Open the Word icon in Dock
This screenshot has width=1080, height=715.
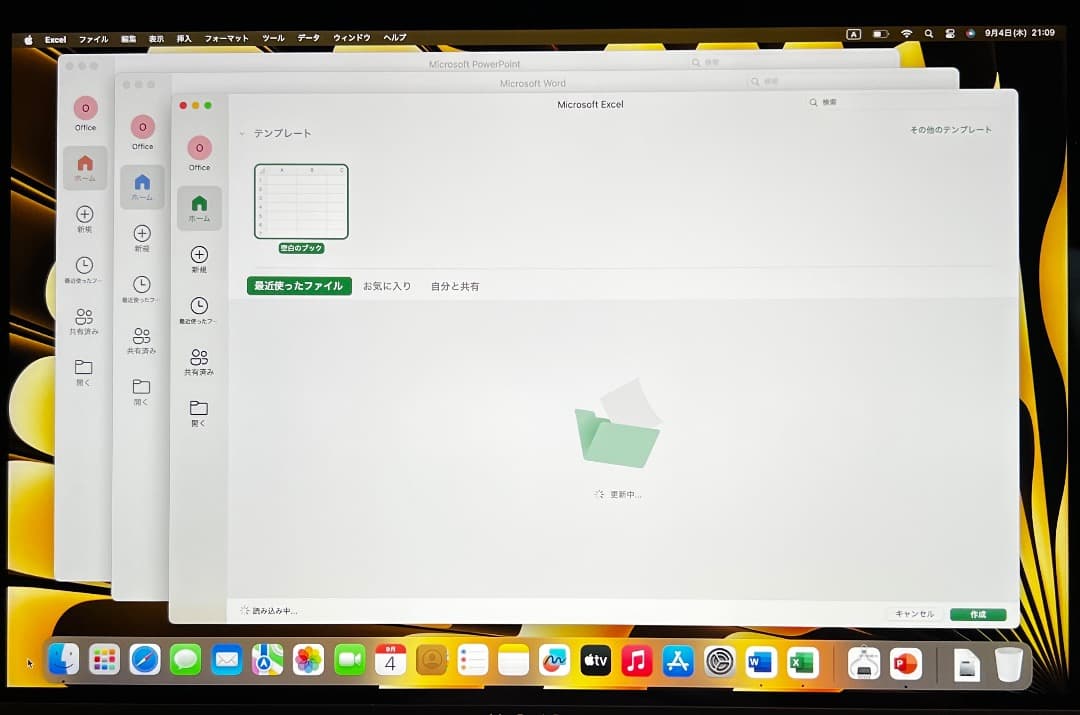point(761,662)
